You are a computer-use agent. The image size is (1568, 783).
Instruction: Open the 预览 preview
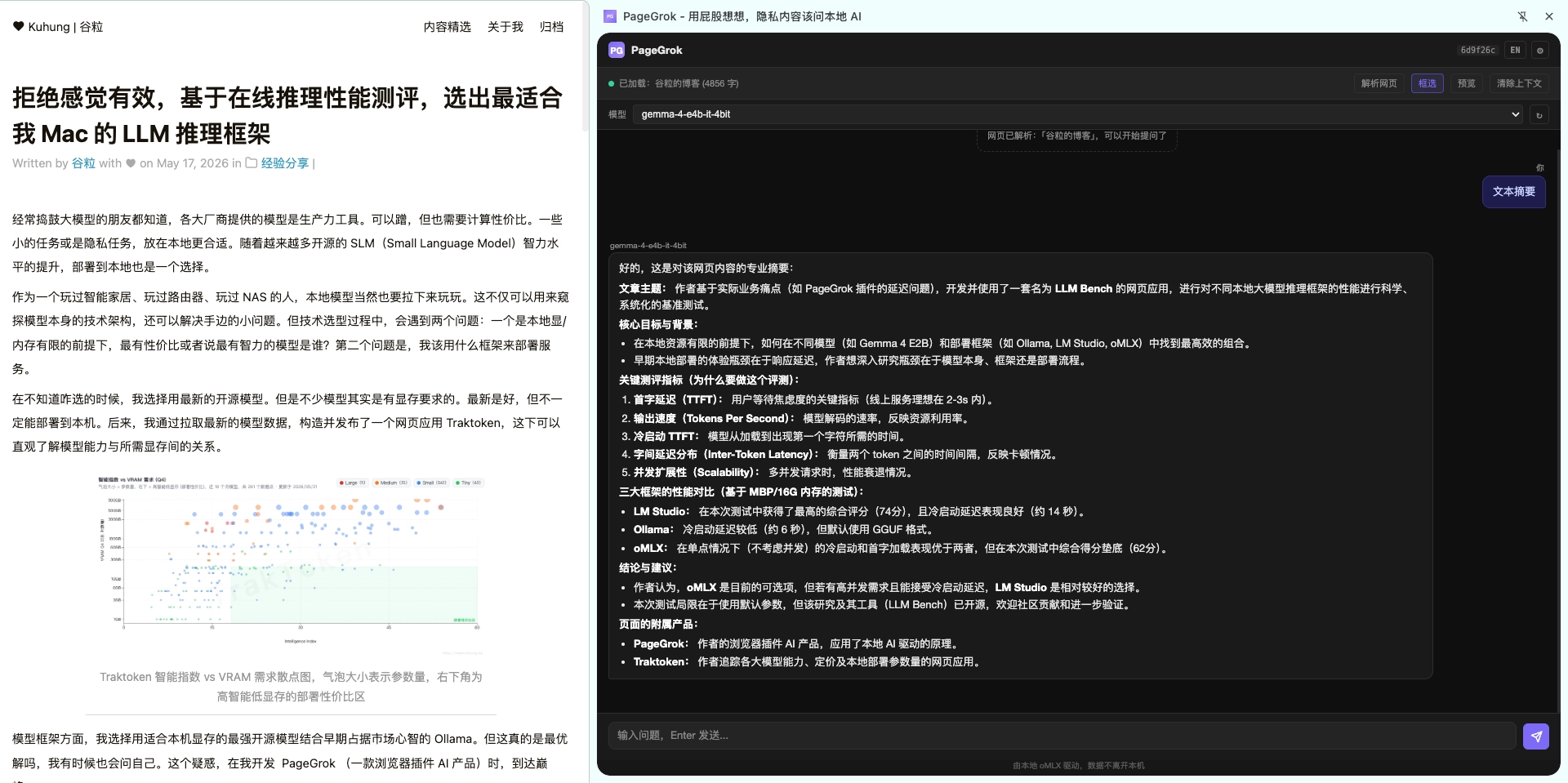[1467, 83]
